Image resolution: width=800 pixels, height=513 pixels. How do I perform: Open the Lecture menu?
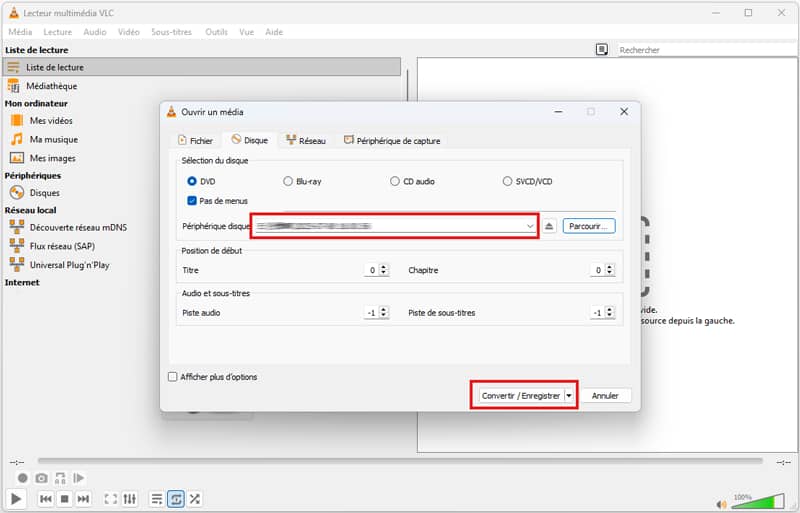[x=58, y=32]
